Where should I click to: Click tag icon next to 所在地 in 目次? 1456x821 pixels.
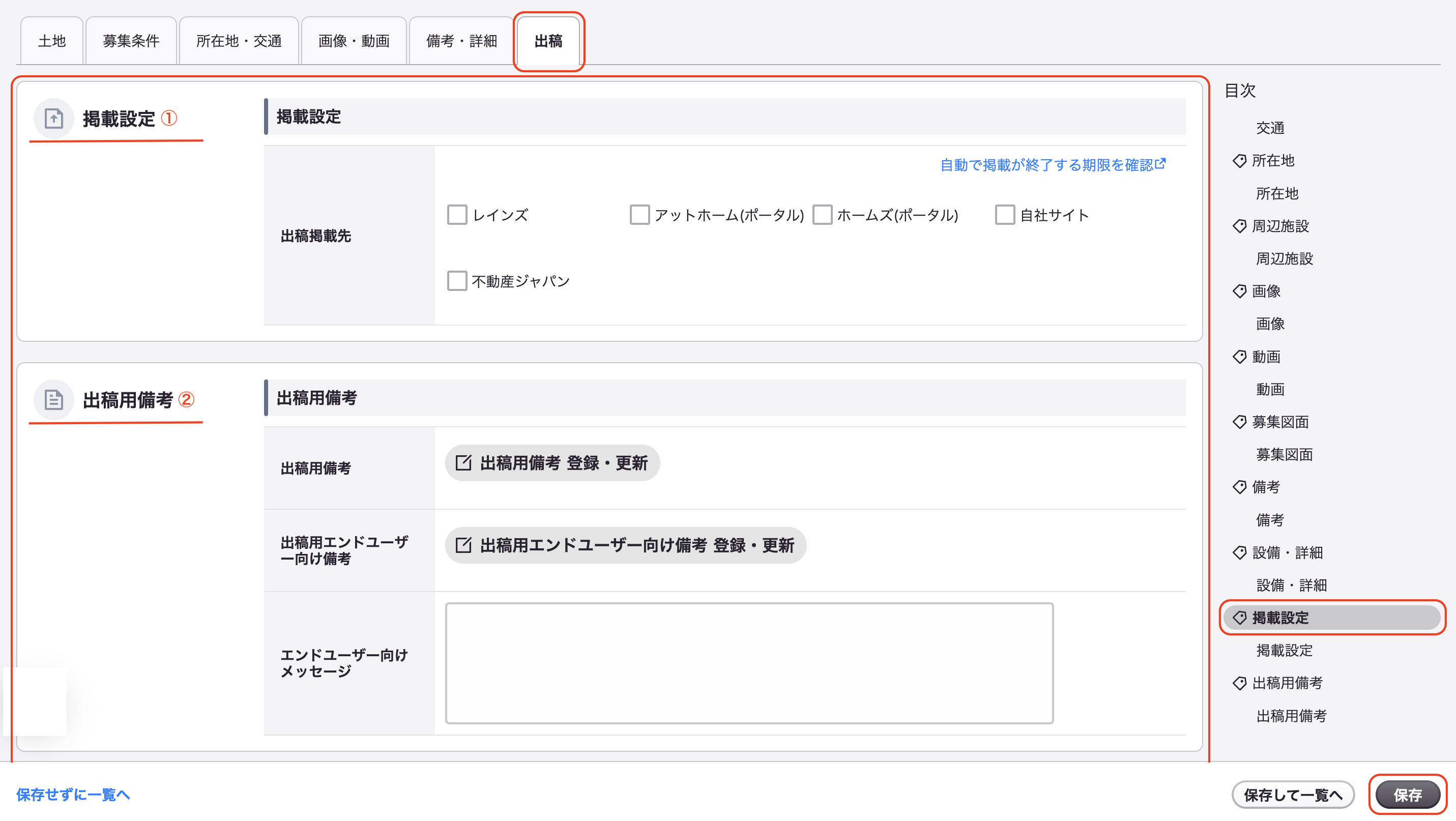1239,160
